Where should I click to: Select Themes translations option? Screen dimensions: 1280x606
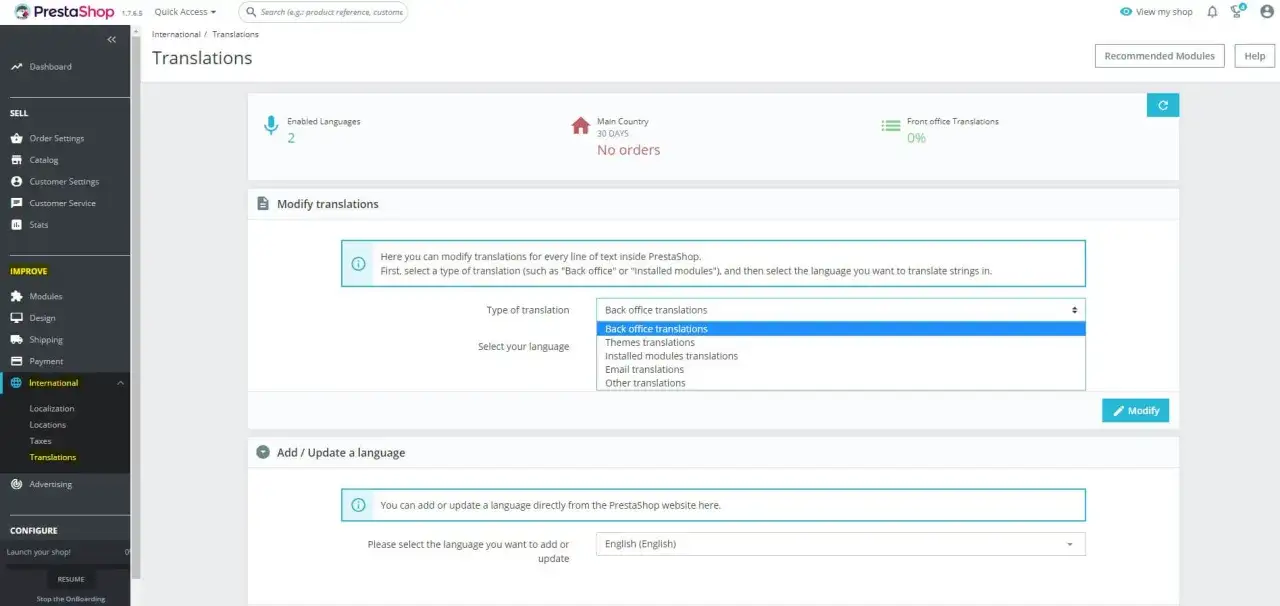tap(840, 342)
